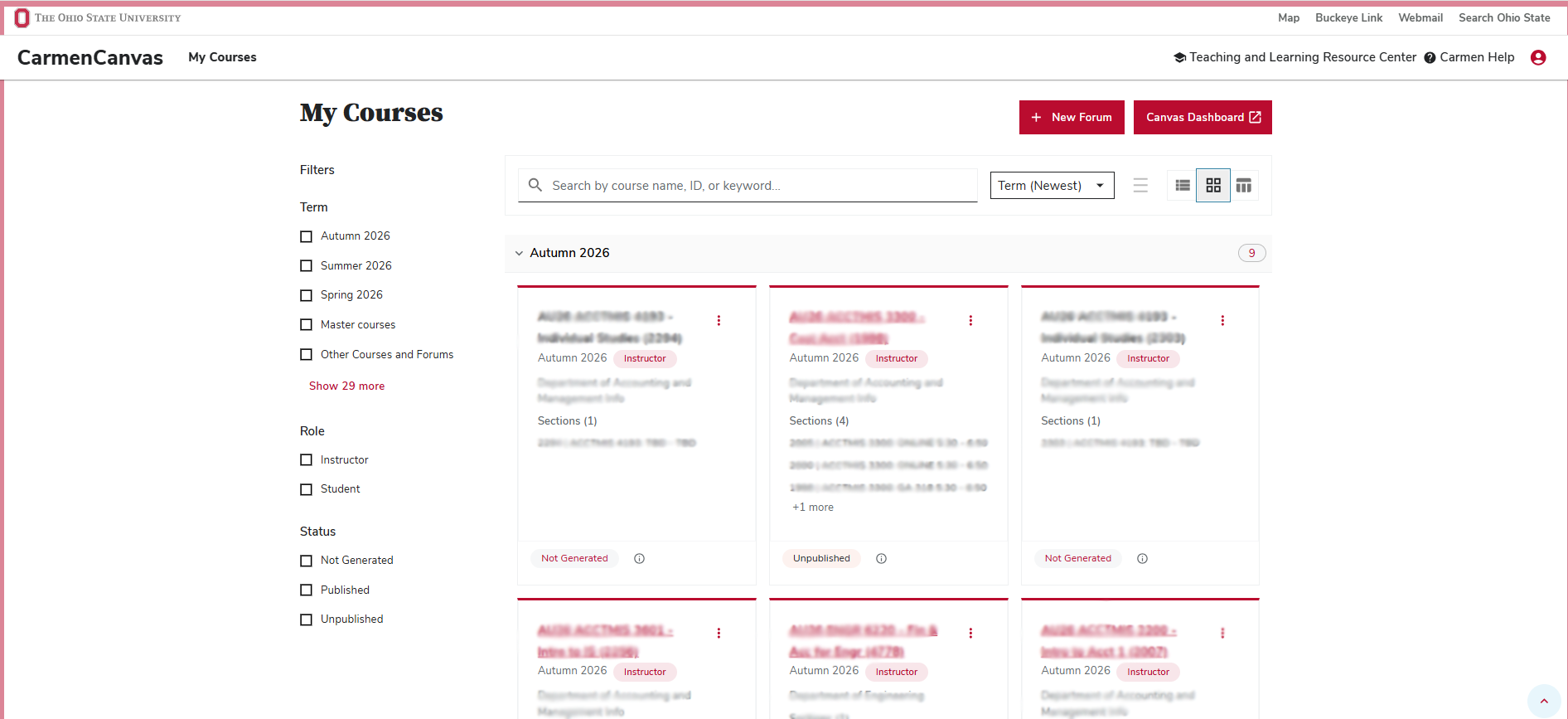Open ACCTMIS 2200 Intro to Acct 1 course link

pyautogui.click(x=1109, y=641)
